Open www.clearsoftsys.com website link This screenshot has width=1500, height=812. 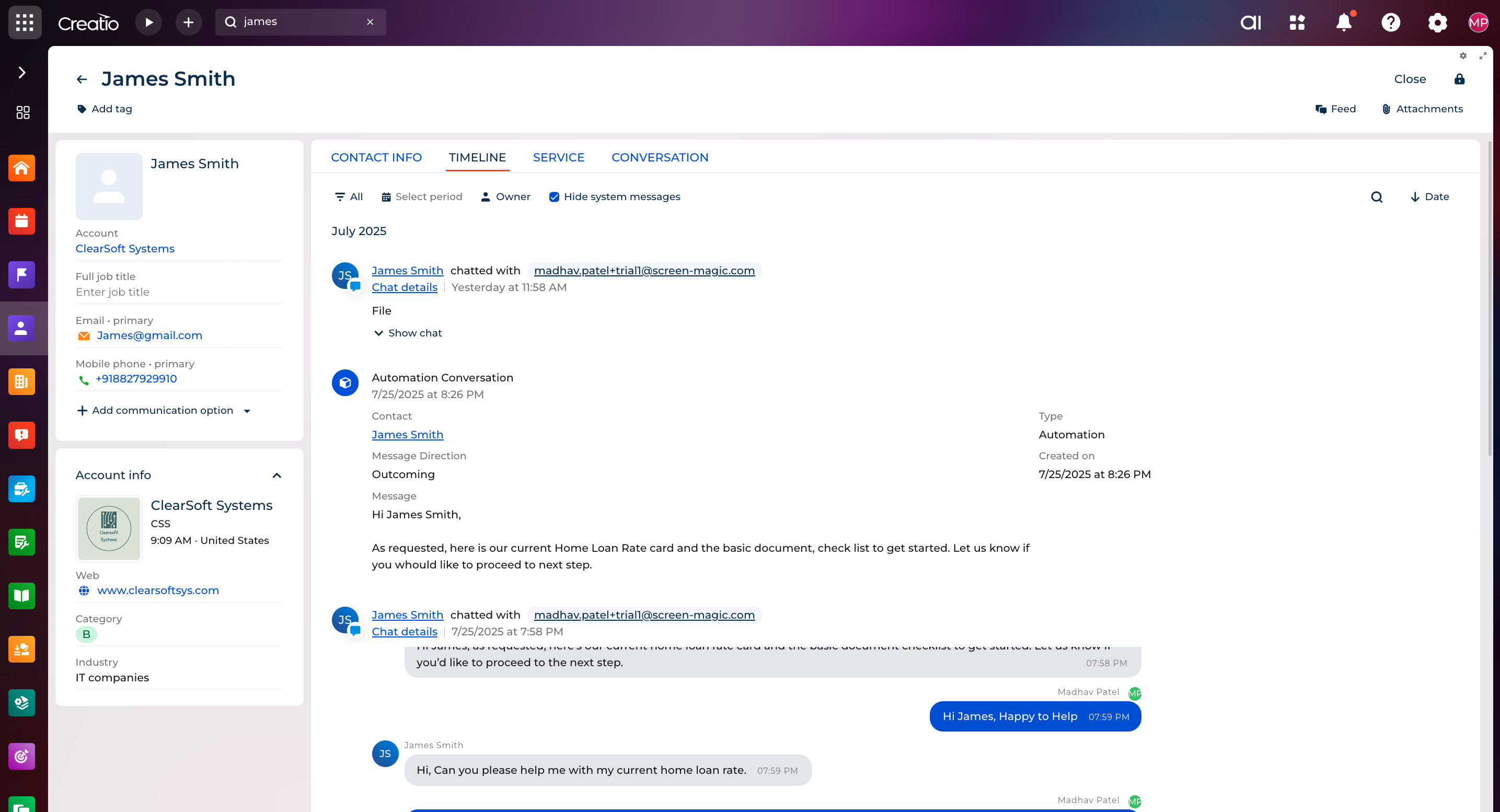tap(158, 590)
